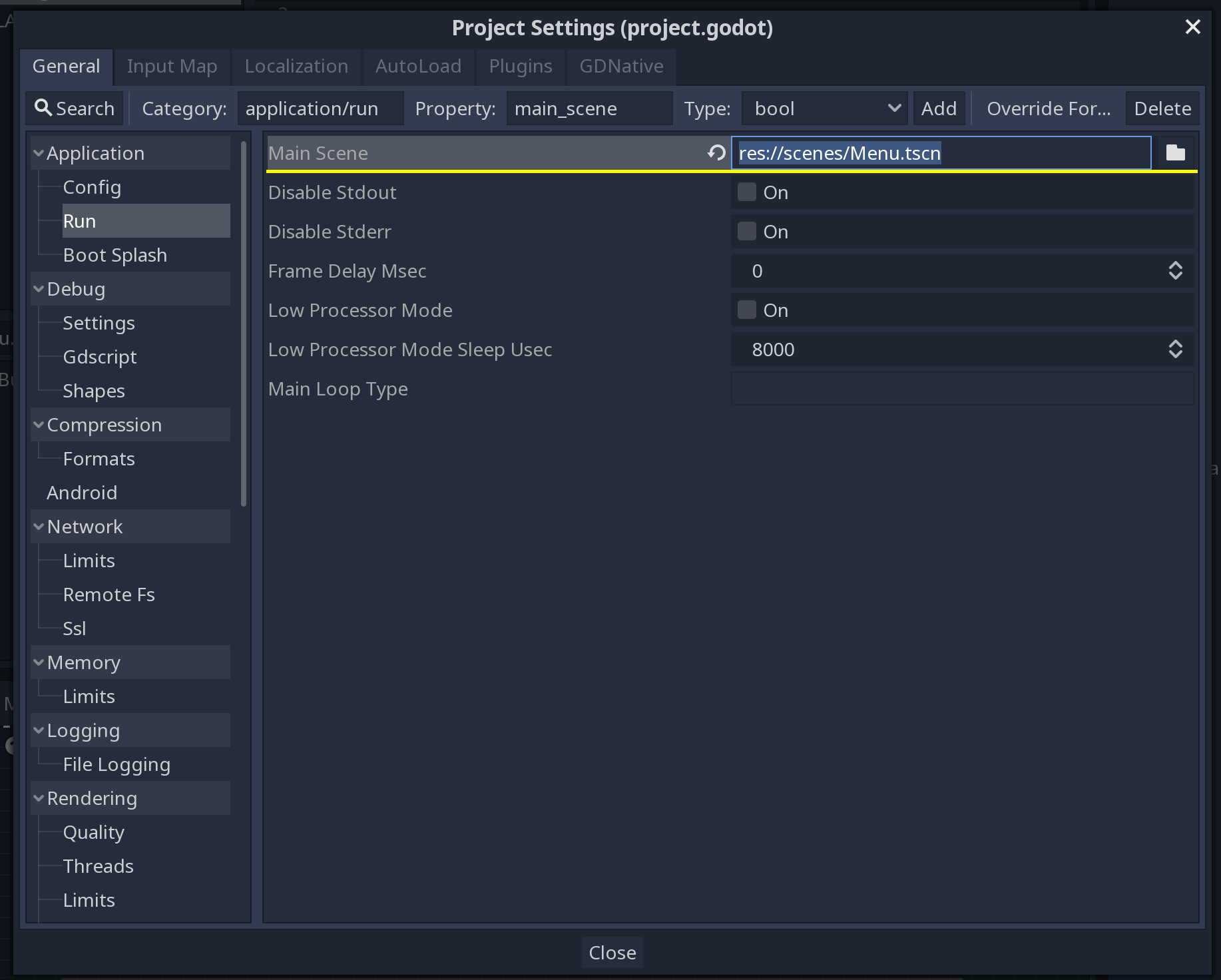Enable Disable Stdout

[x=746, y=191]
